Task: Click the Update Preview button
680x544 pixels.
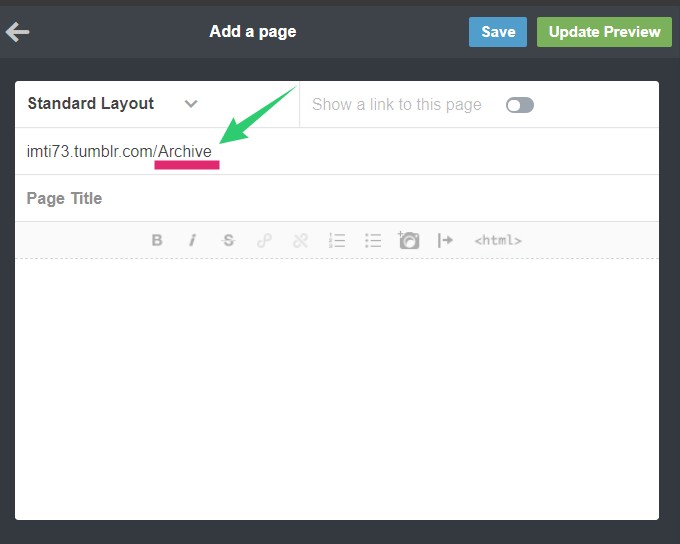Action: click(604, 32)
